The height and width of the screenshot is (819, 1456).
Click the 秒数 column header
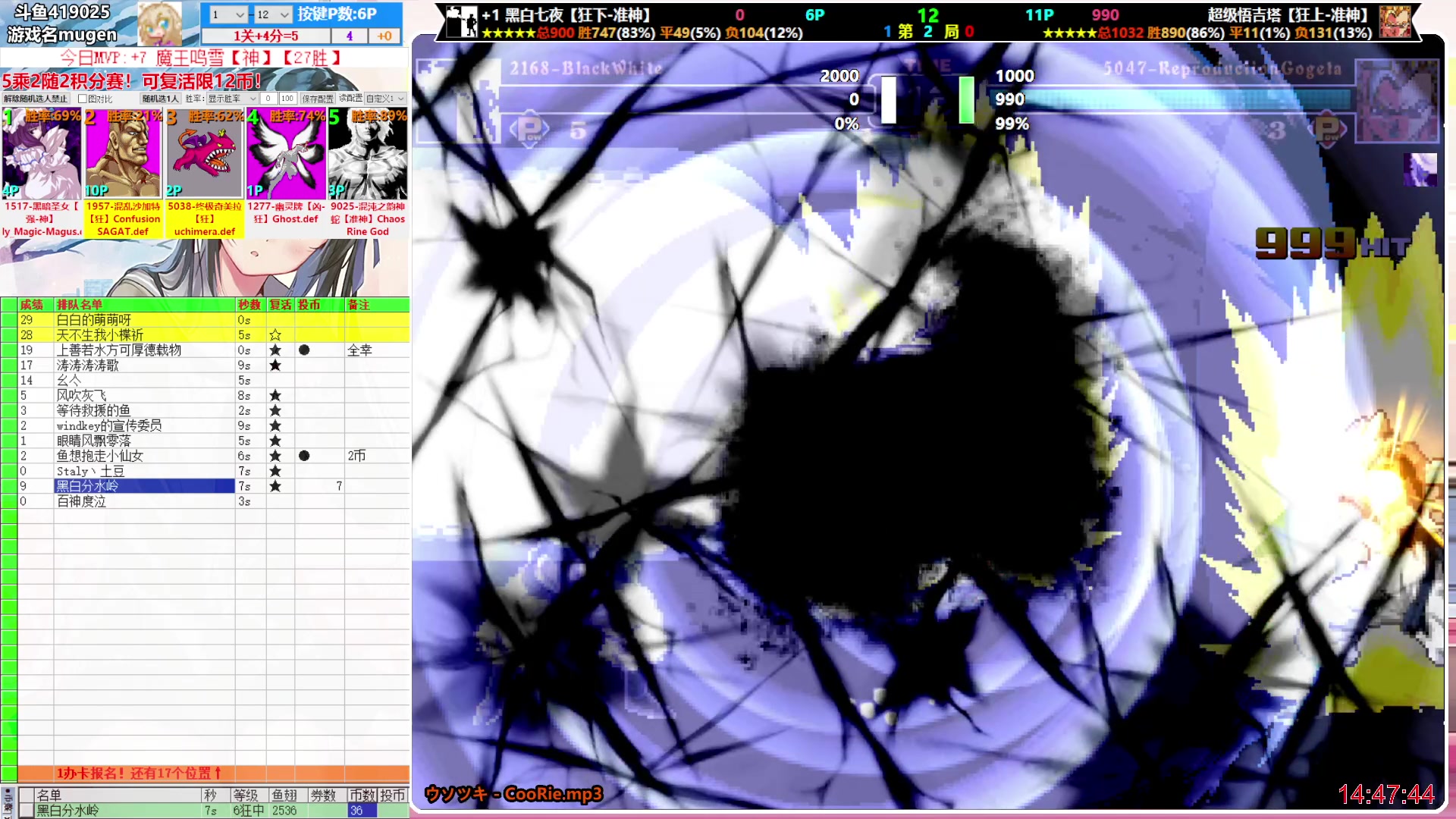pyautogui.click(x=250, y=305)
